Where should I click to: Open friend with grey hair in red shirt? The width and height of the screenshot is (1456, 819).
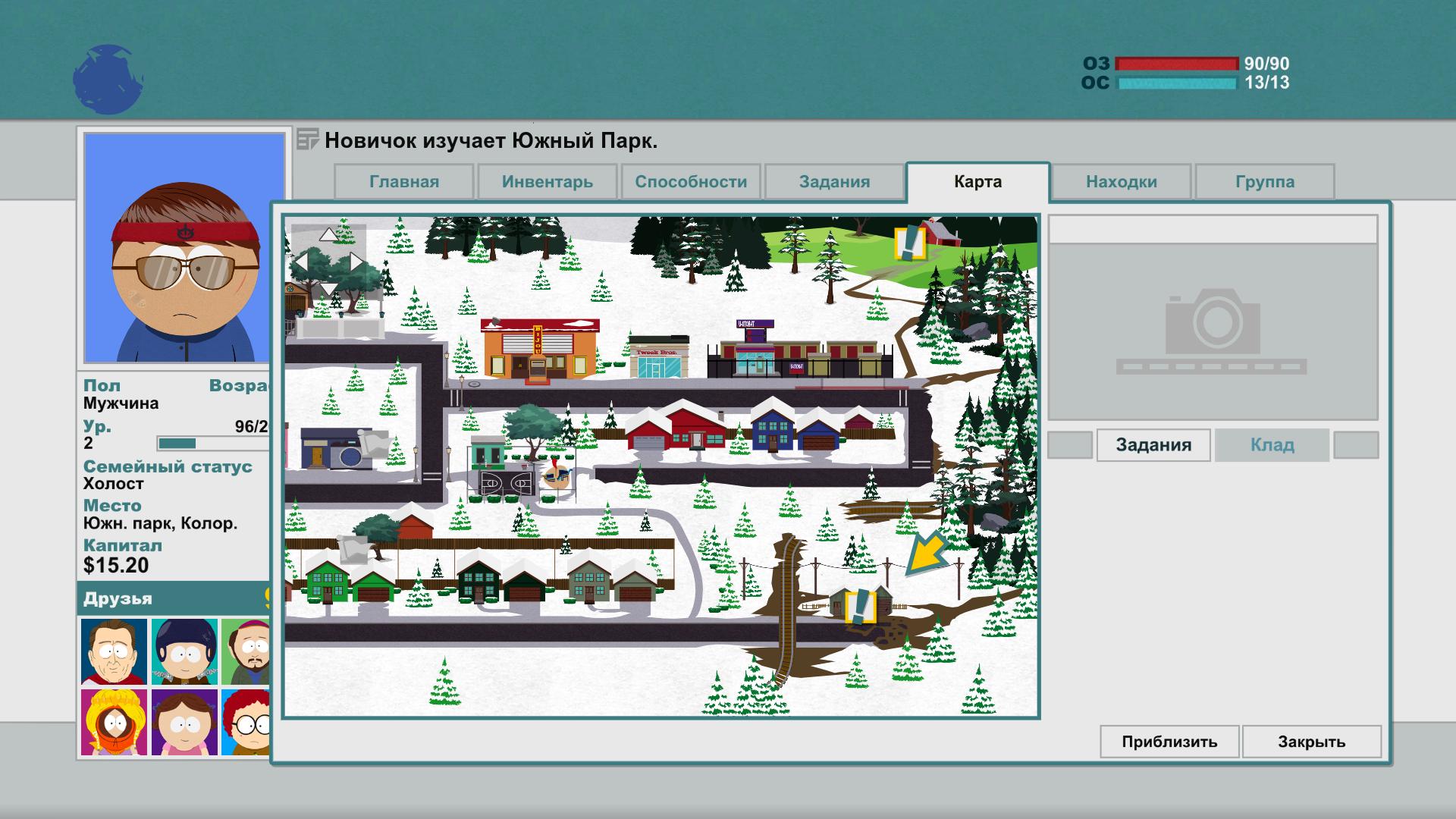click(x=114, y=651)
